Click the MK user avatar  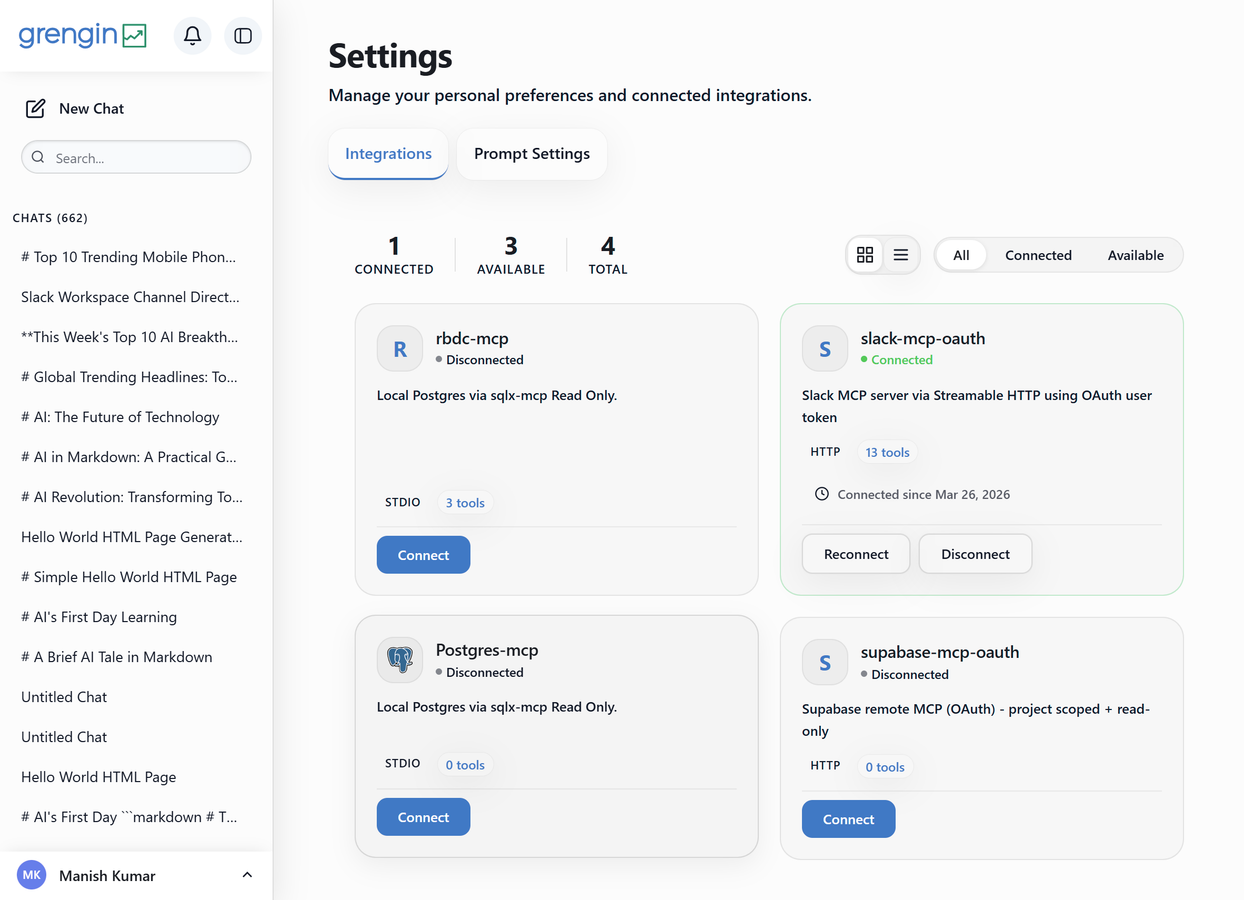(x=32, y=875)
